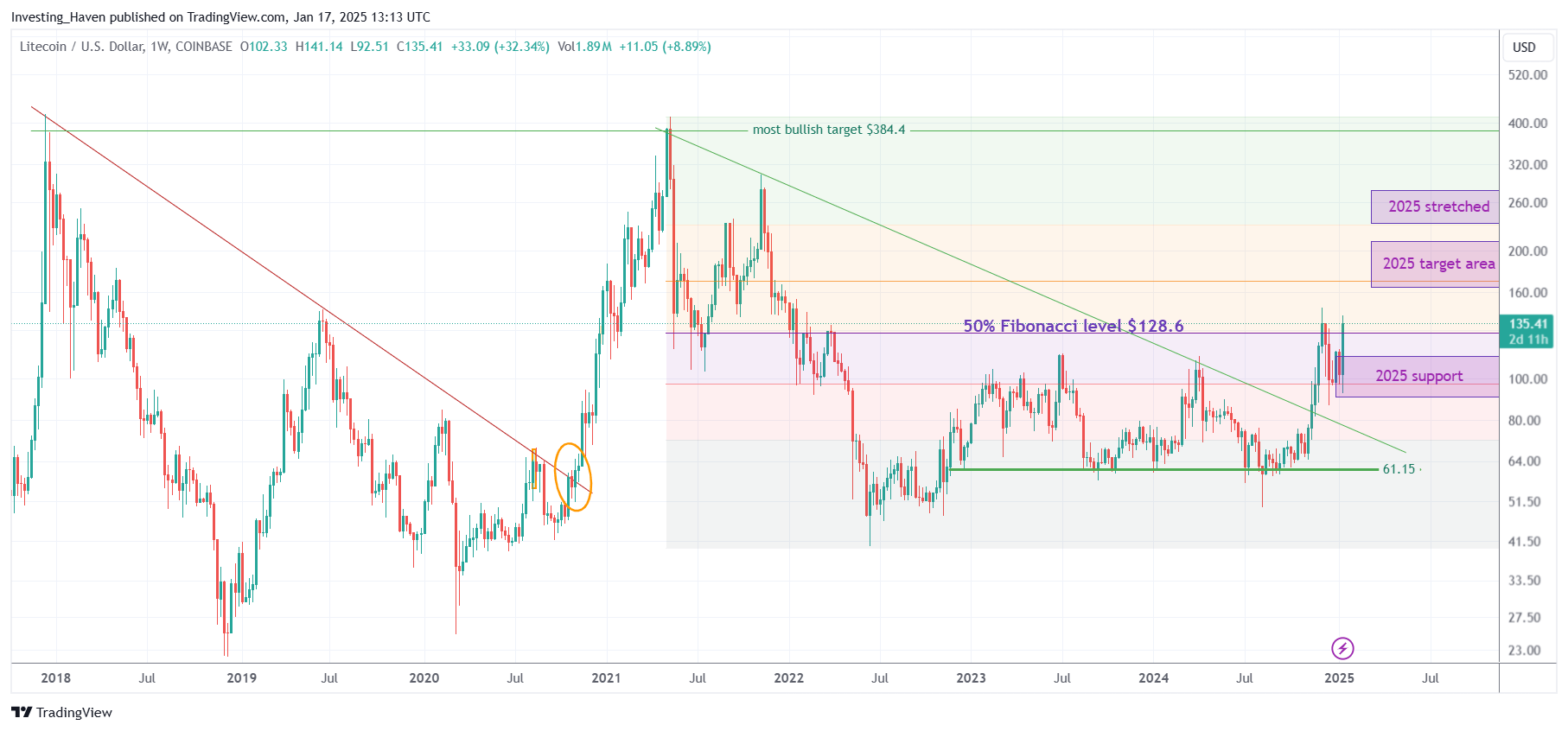Click the '2025 target area' label box
This screenshot has width=1568, height=731.
1435,264
